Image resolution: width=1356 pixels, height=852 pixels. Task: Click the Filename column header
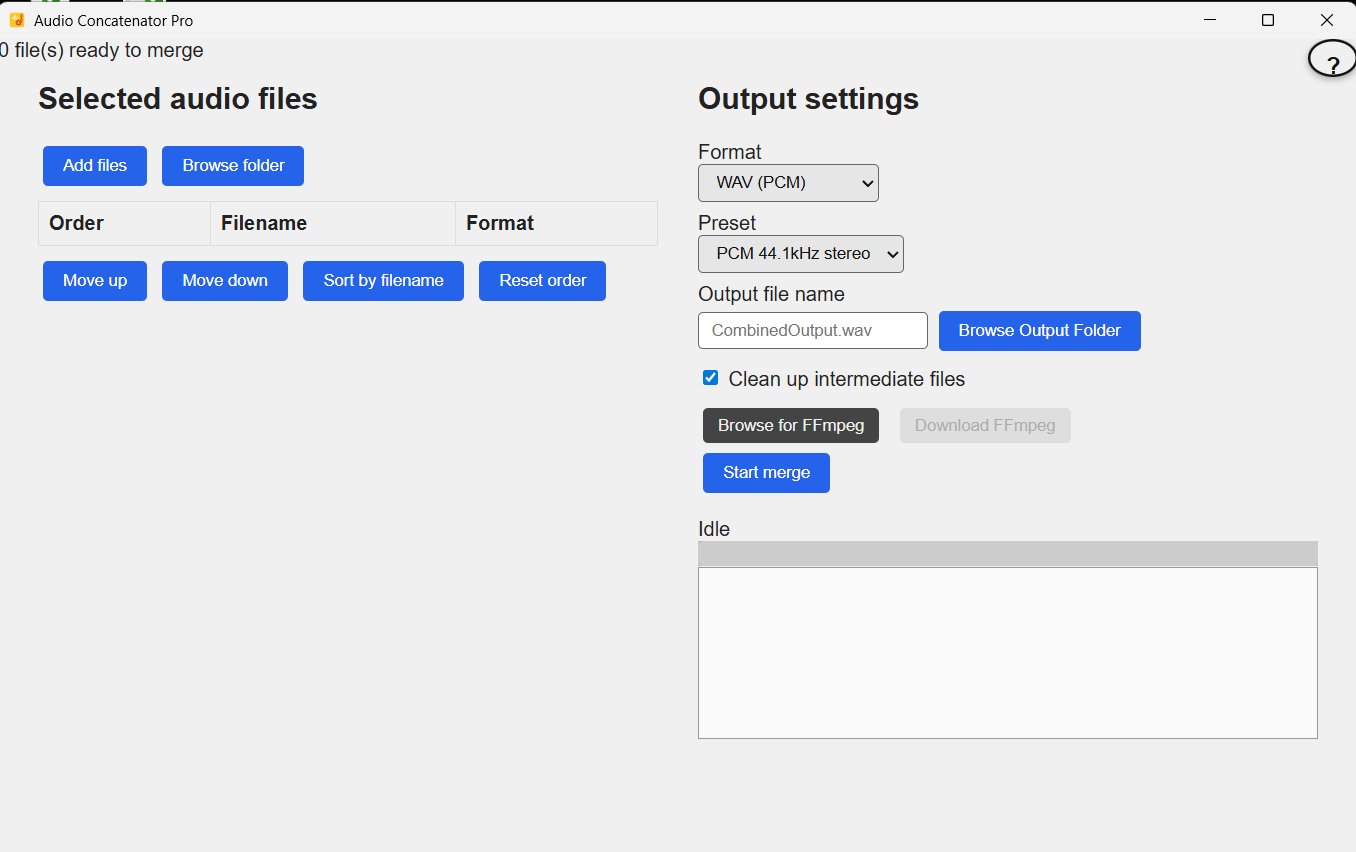pos(333,223)
